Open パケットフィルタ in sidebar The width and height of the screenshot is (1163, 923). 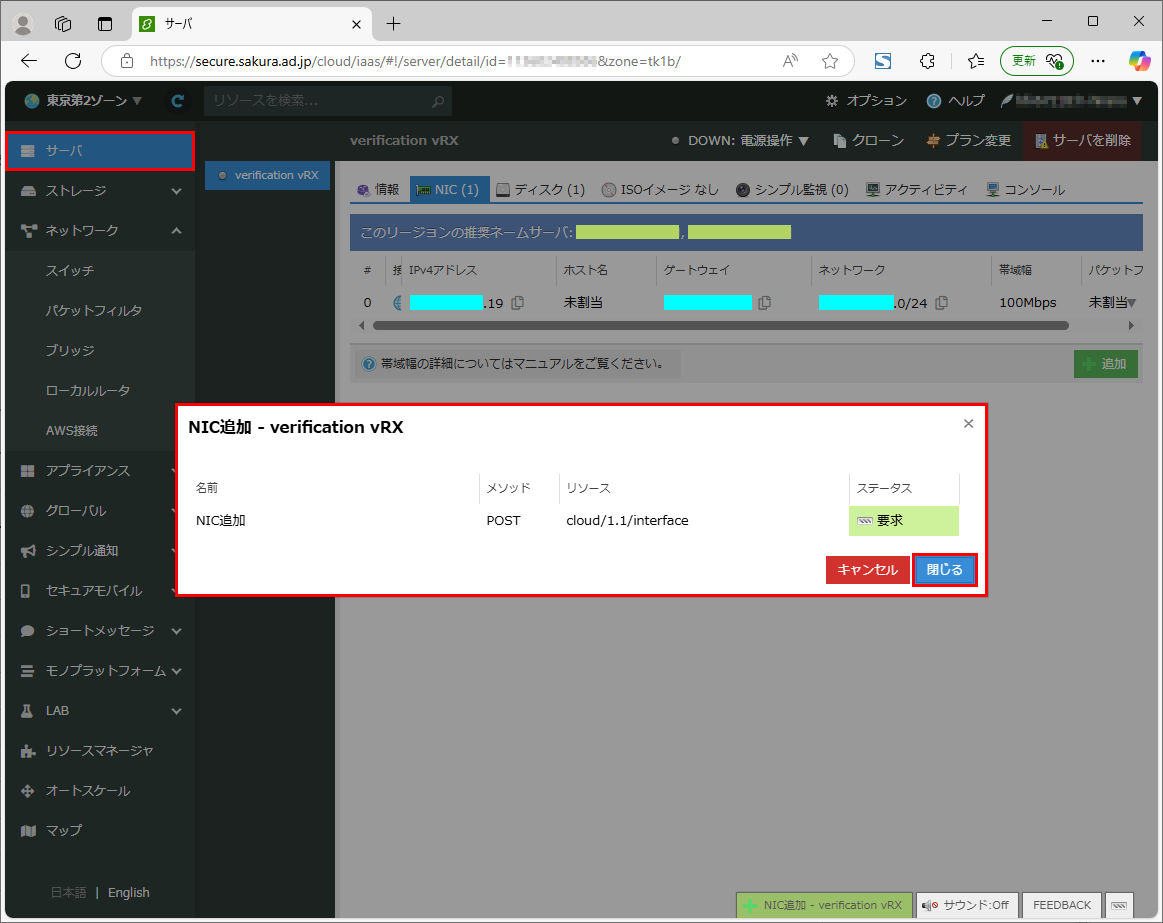pyautogui.click(x=93, y=311)
